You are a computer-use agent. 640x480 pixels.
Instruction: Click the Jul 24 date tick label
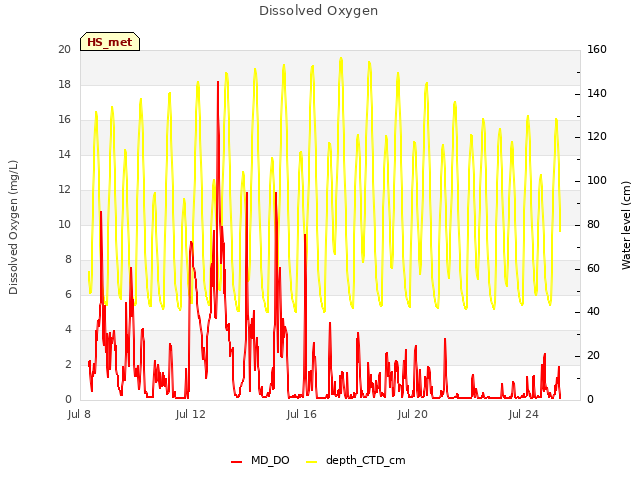524,414
